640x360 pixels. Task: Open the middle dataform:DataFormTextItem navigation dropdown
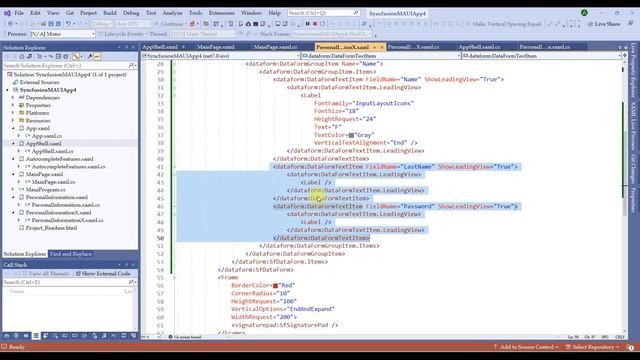[380, 56]
